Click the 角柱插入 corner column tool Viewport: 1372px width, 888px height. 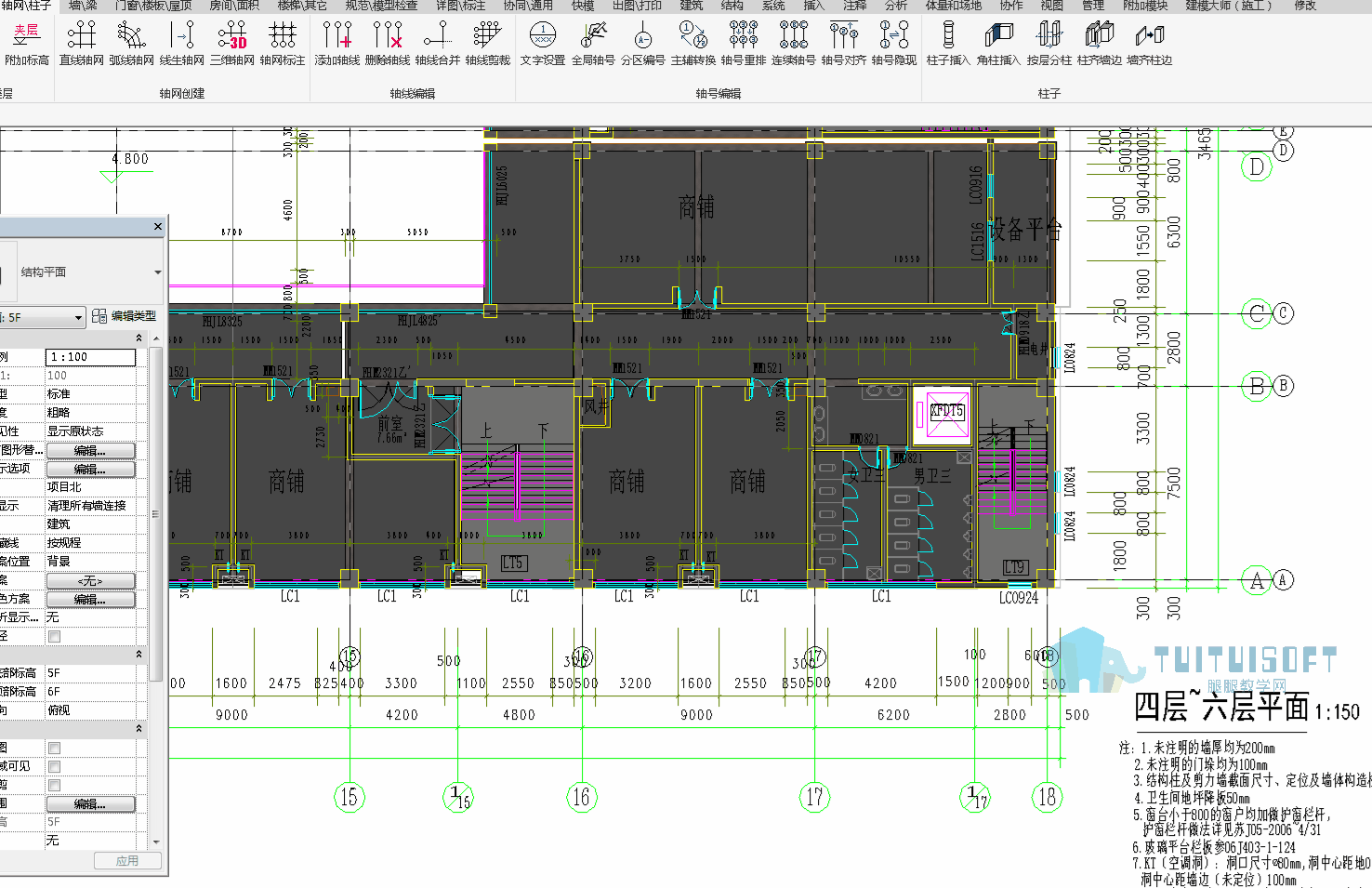(x=998, y=43)
